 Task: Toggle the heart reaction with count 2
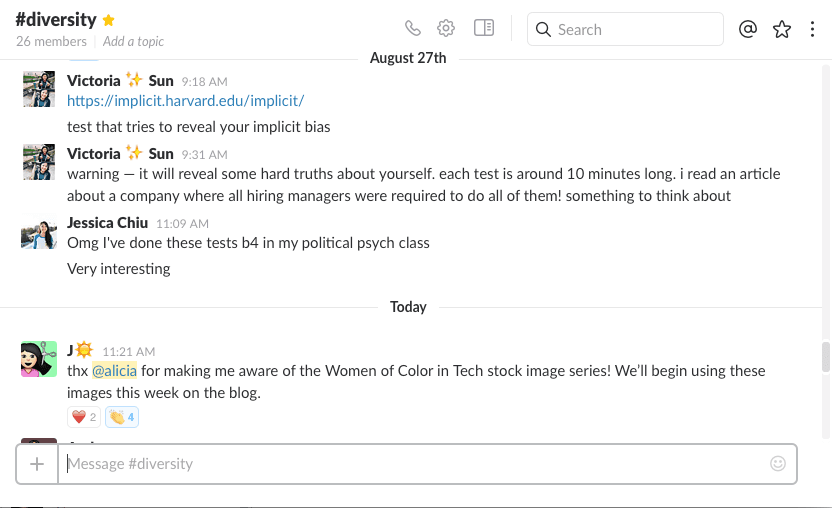coord(84,416)
